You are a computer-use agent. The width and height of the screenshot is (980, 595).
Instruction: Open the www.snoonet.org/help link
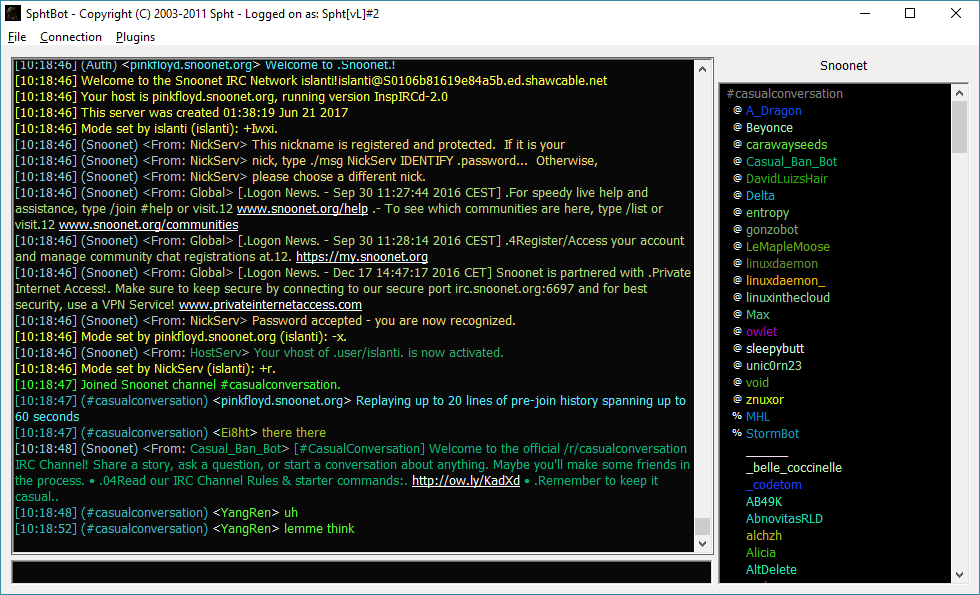pyautogui.click(x=302, y=209)
